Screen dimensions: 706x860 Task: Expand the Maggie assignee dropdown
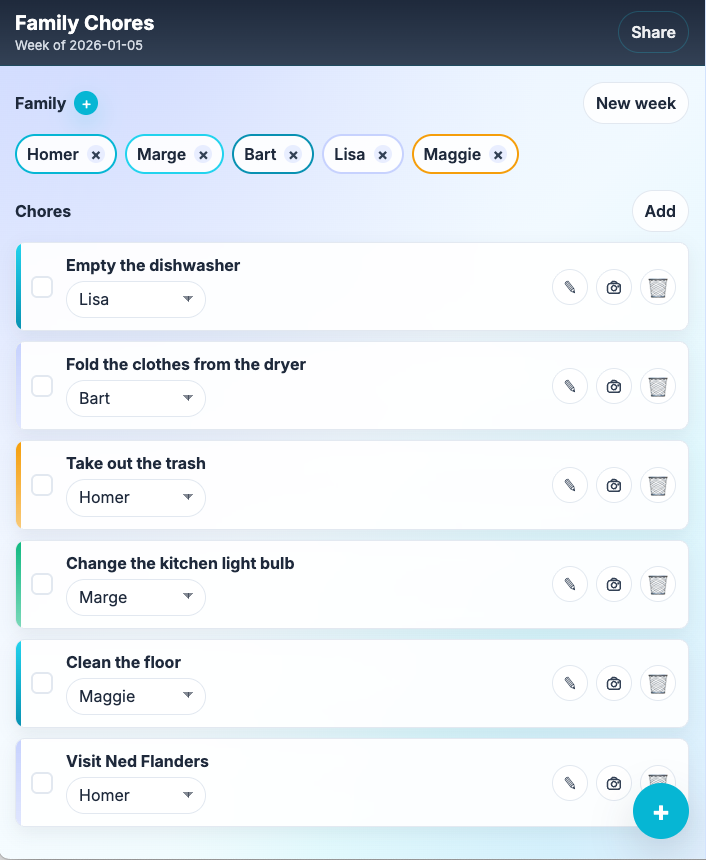pos(136,696)
